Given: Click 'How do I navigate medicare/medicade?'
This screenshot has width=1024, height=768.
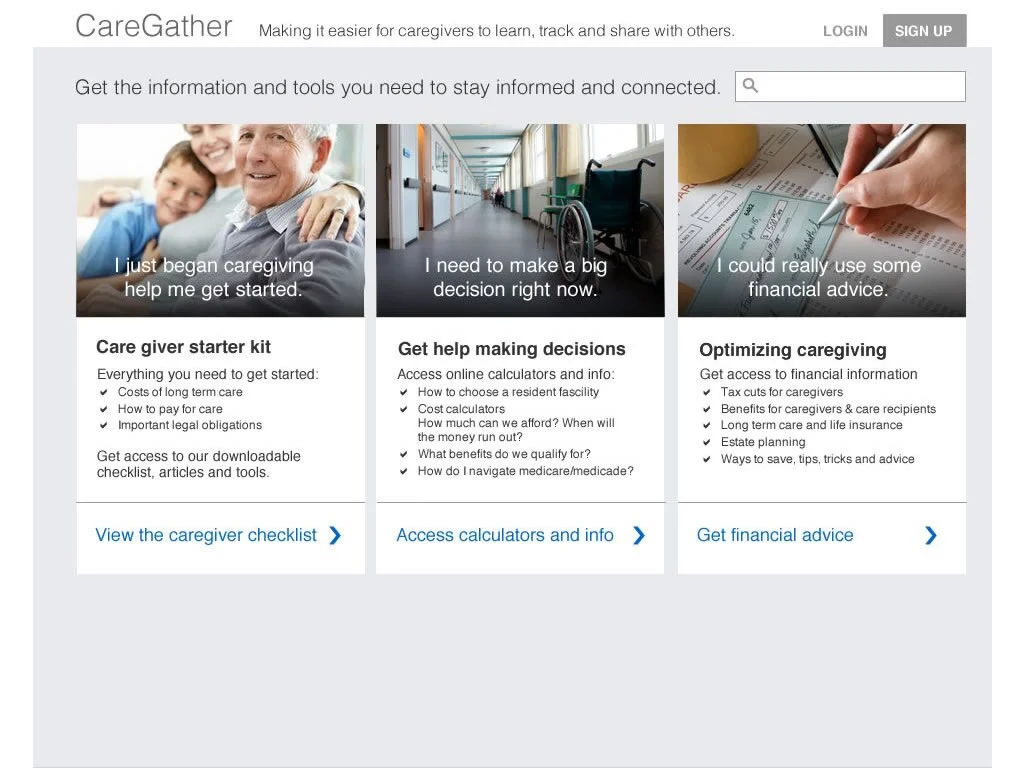Looking at the screenshot, I should click(526, 471).
